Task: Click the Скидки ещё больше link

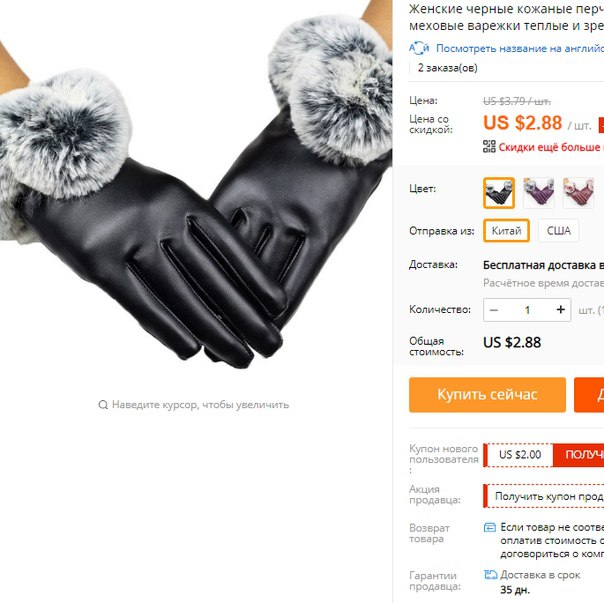Action: pos(551,147)
